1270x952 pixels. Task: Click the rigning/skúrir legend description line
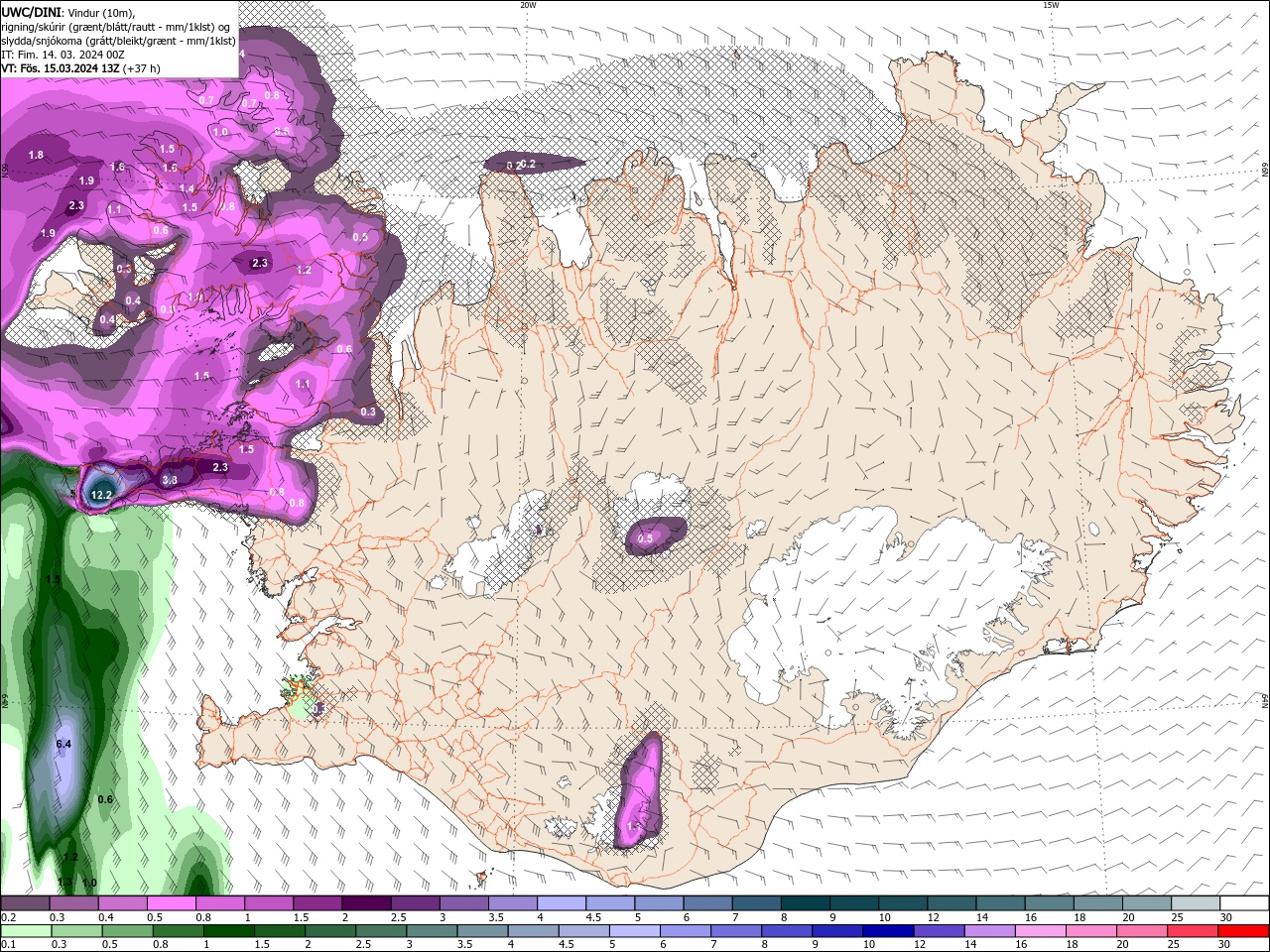pos(117,27)
